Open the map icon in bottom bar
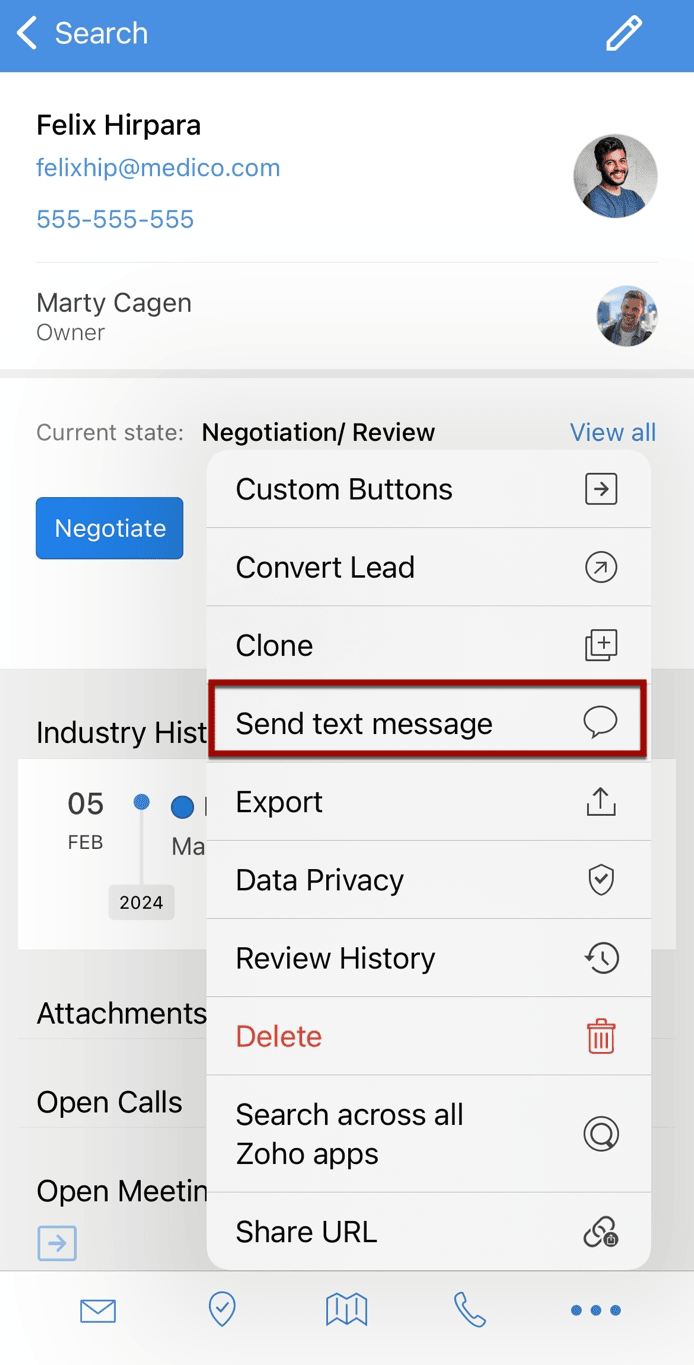Screen dimensions: 694x1365 (347, 1310)
